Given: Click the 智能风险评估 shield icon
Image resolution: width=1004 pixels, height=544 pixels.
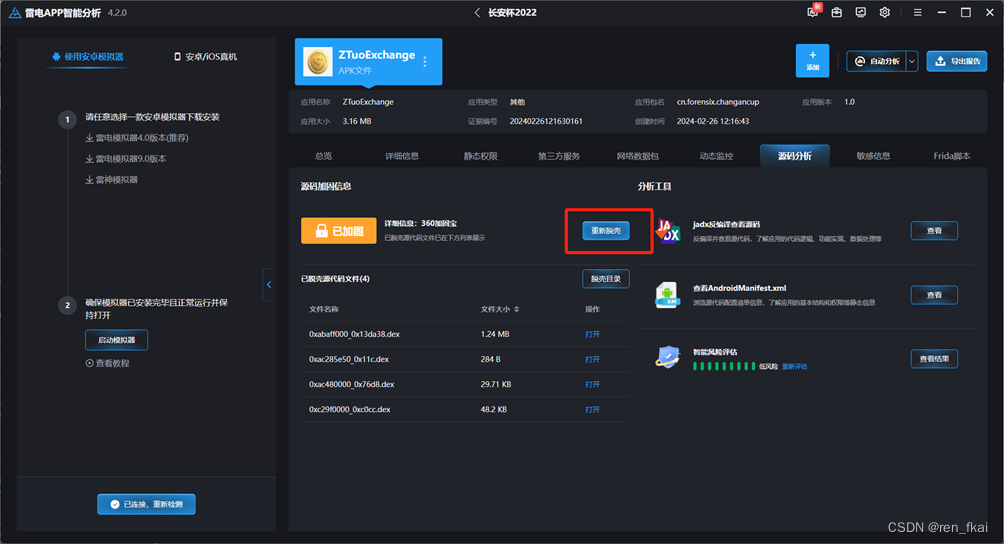Looking at the screenshot, I should point(668,357).
